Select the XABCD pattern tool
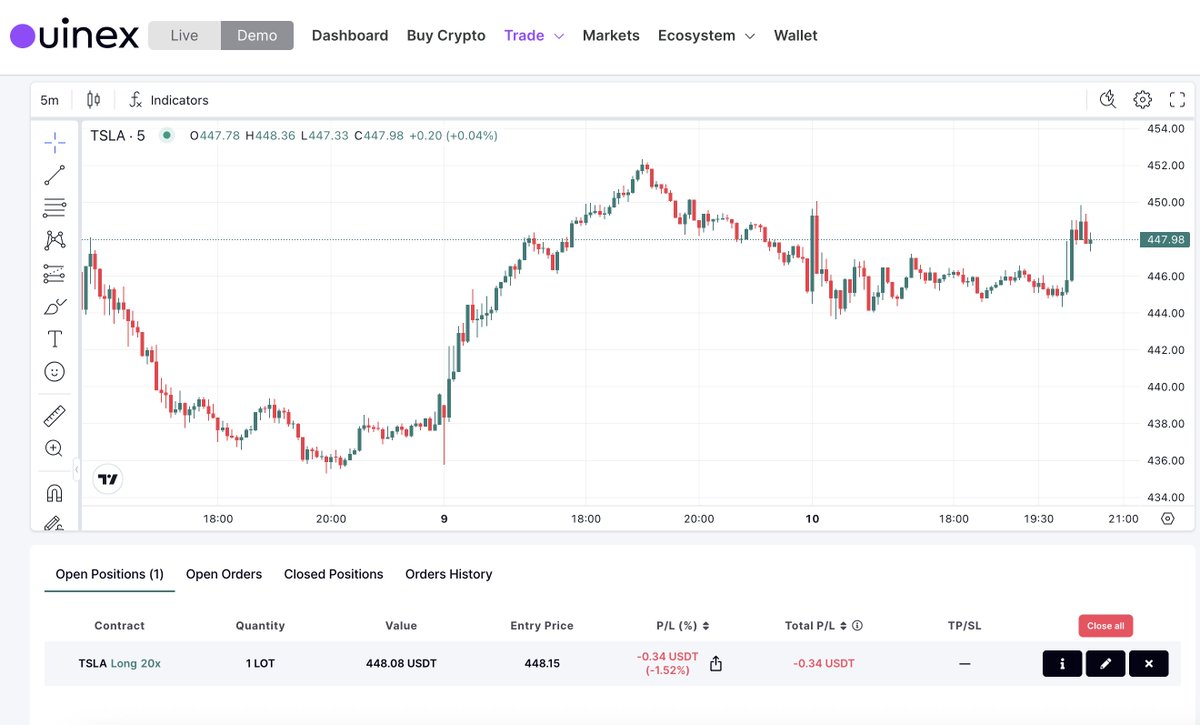 click(x=54, y=240)
